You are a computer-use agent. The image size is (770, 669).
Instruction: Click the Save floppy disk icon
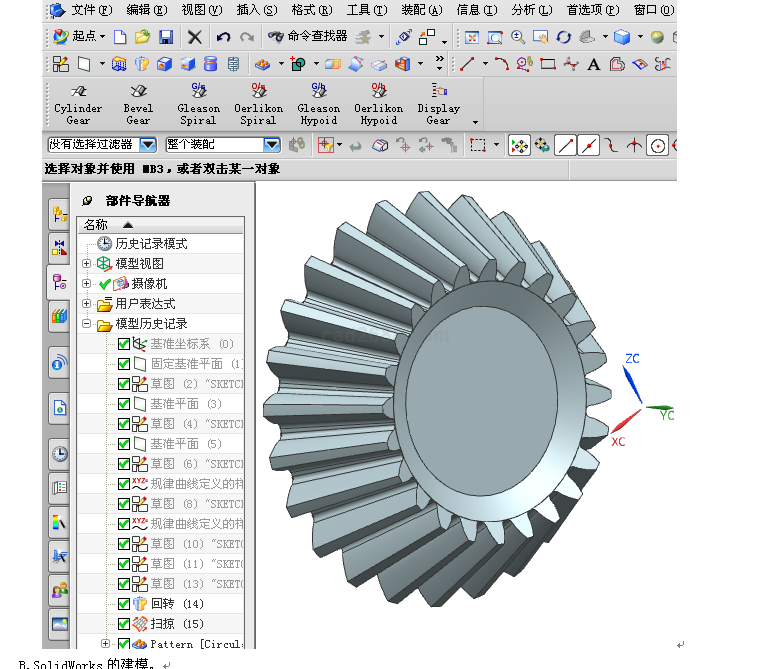(166, 37)
